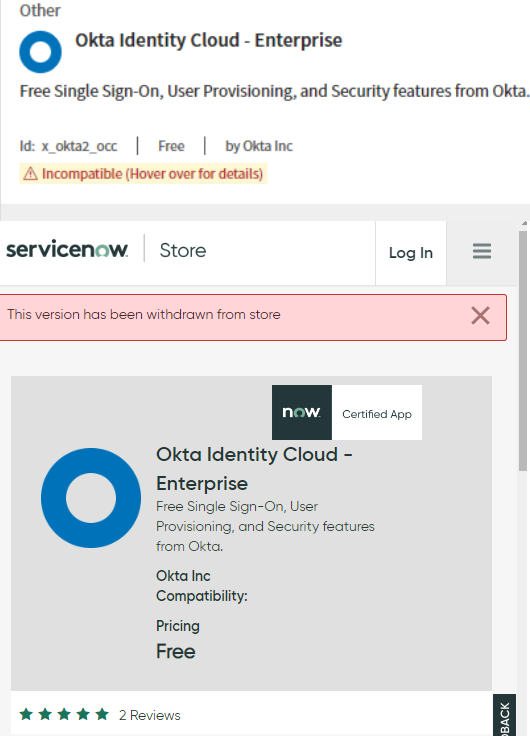Click the Okta logo icon beside the app title
The width and height of the screenshot is (530, 736).
pyautogui.click(x=40, y=52)
